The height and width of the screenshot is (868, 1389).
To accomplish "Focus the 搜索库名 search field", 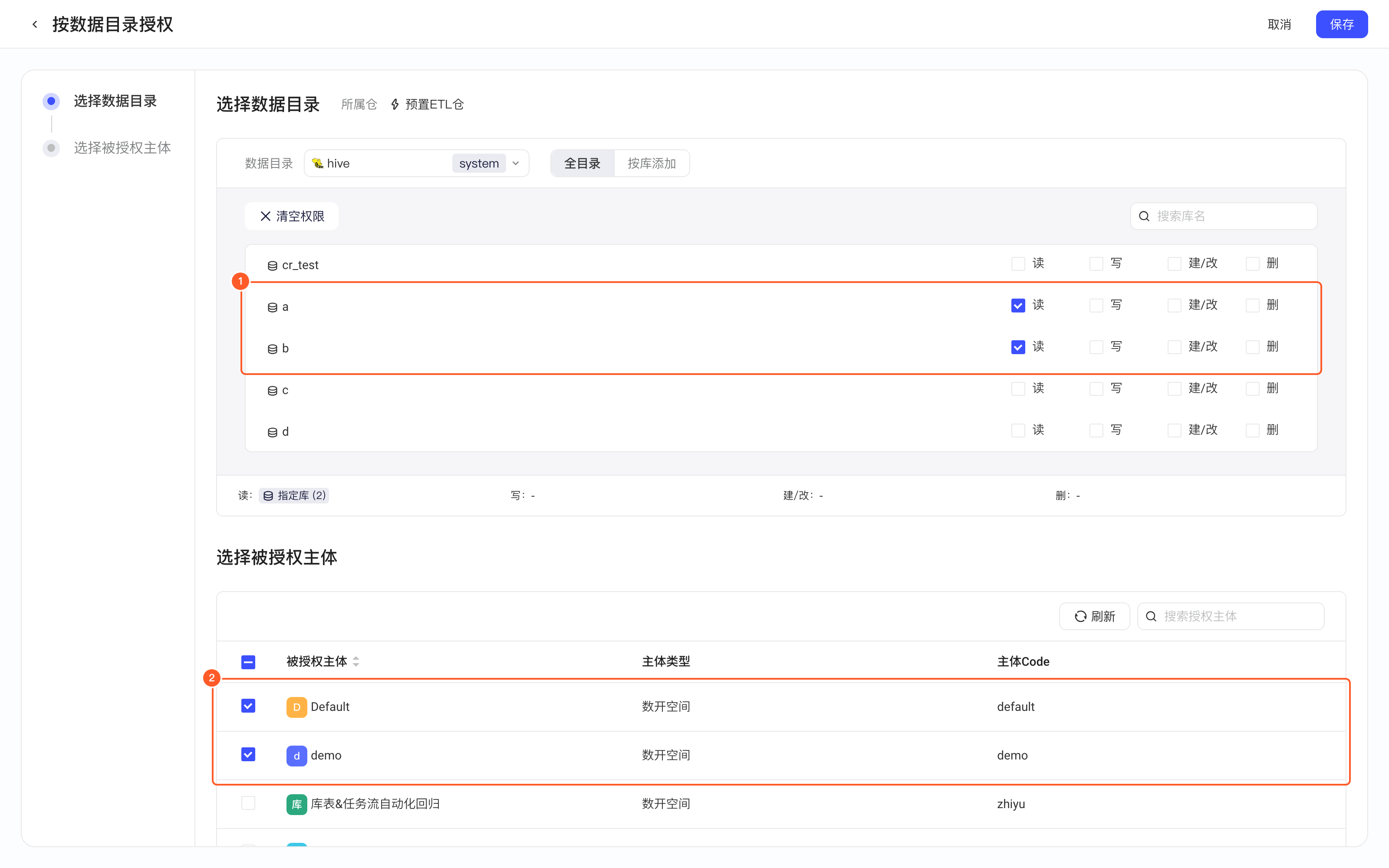I will (x=1224, y=217).
